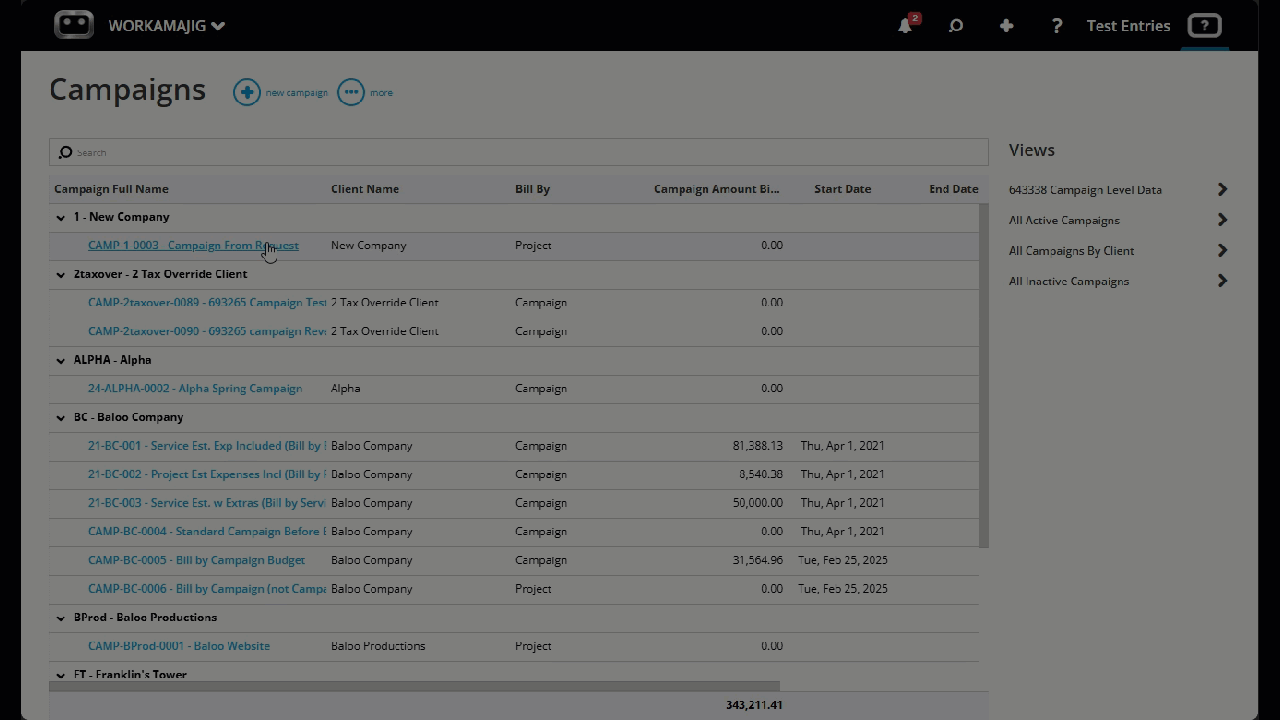This screenshot has width=1280, height=720.
Task: Focus the campaign Search field
Action: 518,152
